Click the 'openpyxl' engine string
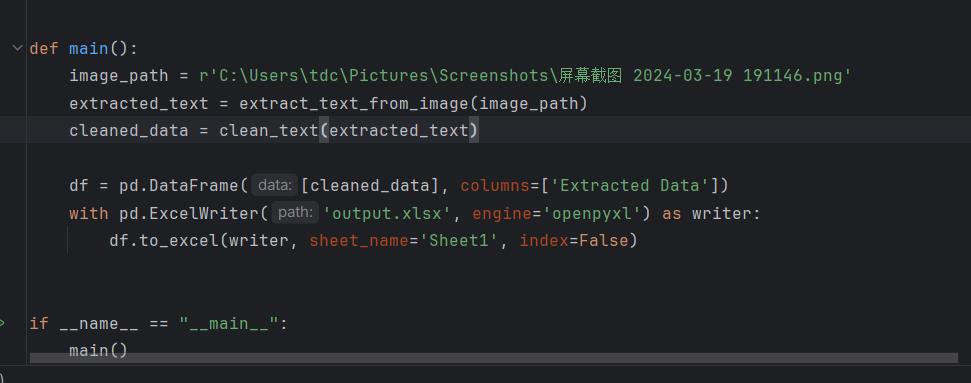The image size is (971, 383). tap(592, 213)
